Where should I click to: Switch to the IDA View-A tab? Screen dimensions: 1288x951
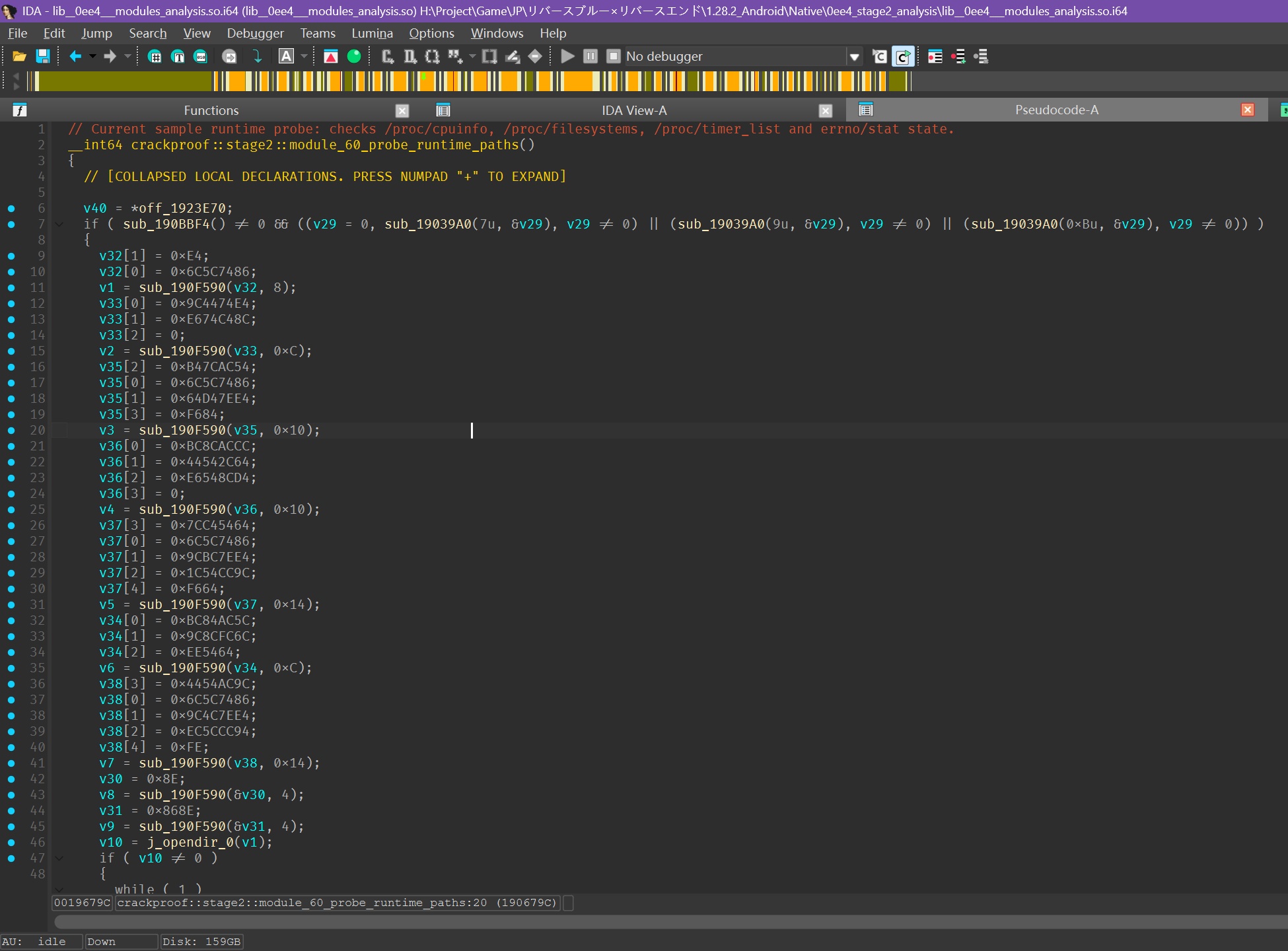[634, 110]
